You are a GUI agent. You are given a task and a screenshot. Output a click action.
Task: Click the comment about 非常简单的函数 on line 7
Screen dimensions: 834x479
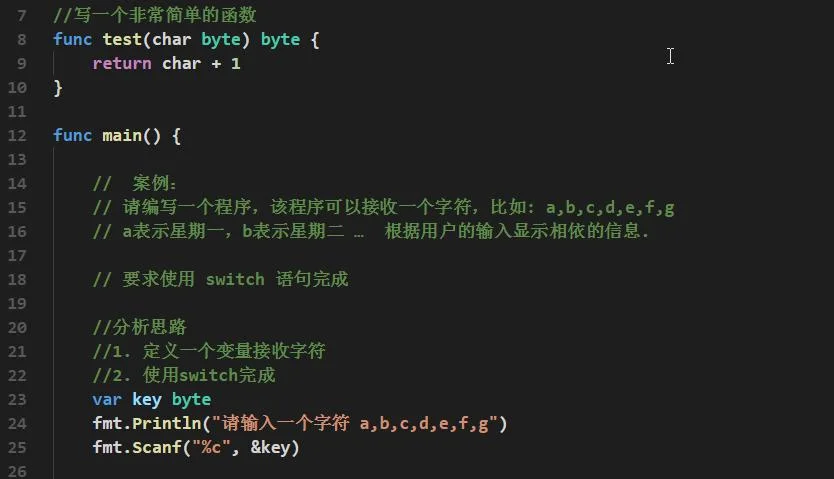155,15
